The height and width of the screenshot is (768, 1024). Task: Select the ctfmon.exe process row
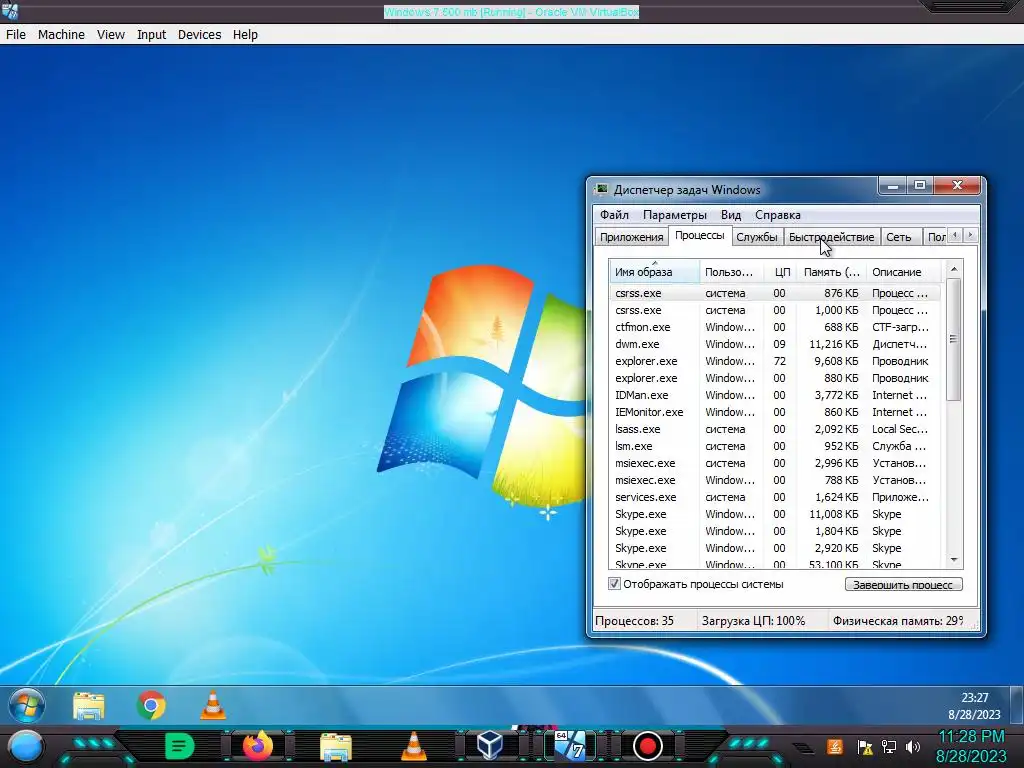pyautogui.click(x=776, y=327)
